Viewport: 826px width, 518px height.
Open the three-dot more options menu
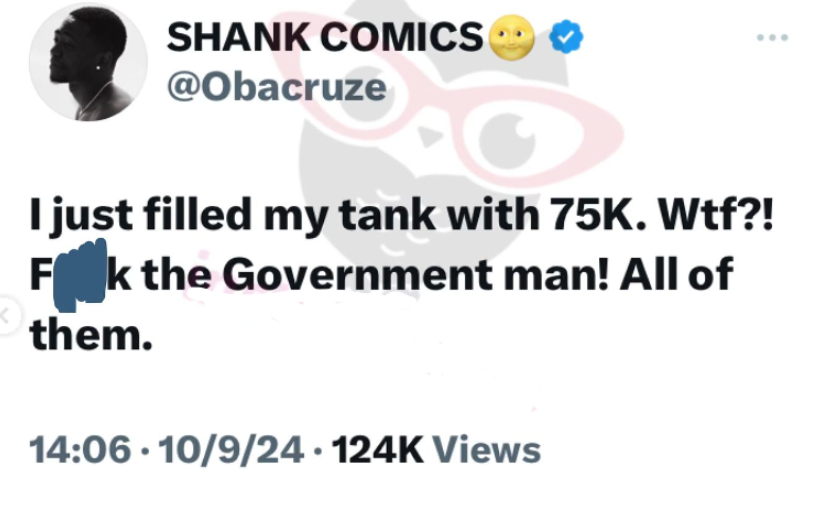click(x=772, y=38)
